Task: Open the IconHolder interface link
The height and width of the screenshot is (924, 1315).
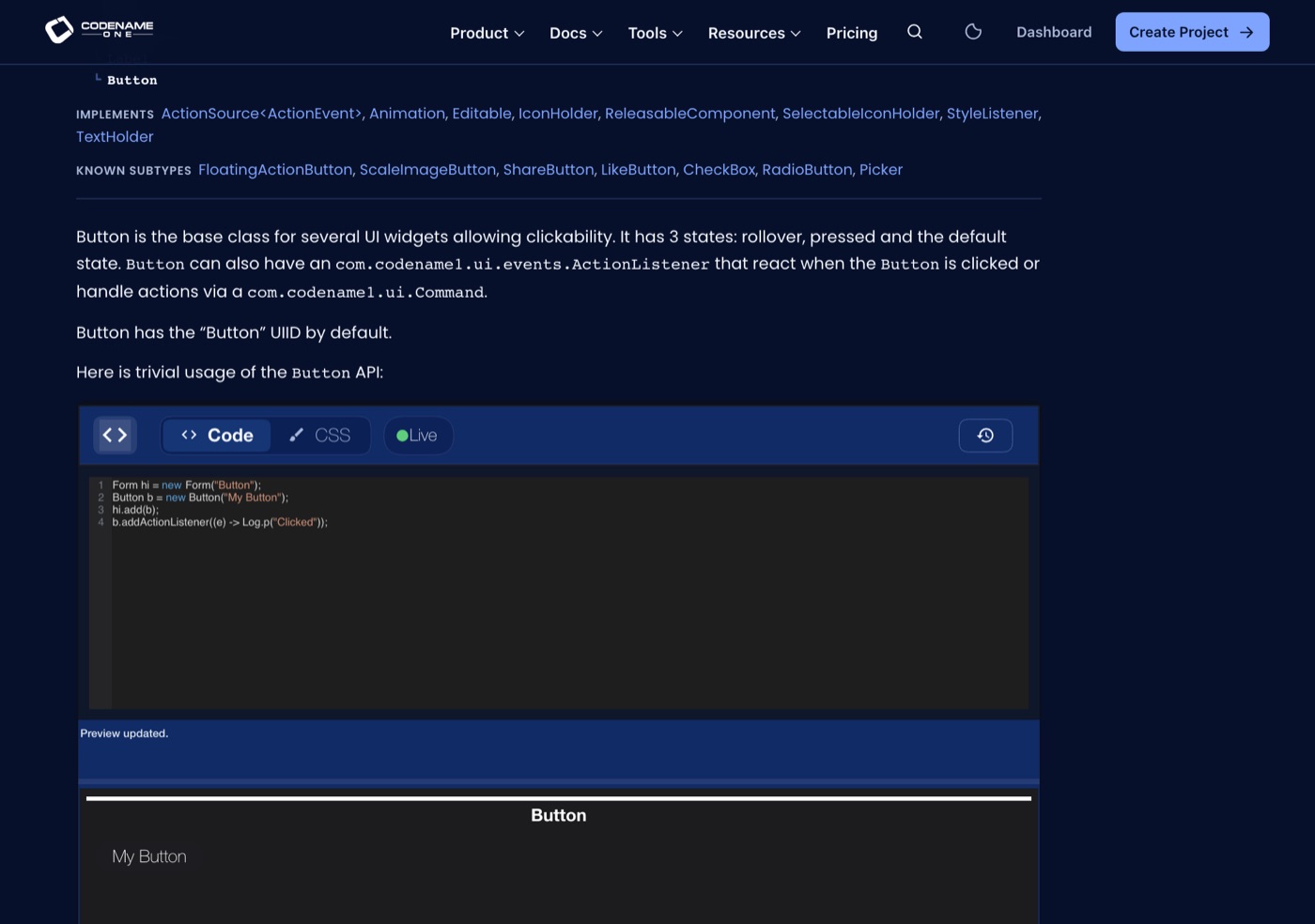Action: click(x=558, y=114)
